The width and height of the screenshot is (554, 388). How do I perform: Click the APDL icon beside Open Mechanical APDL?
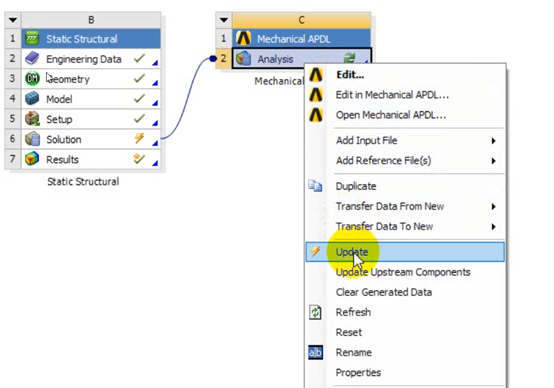(316, 115)
